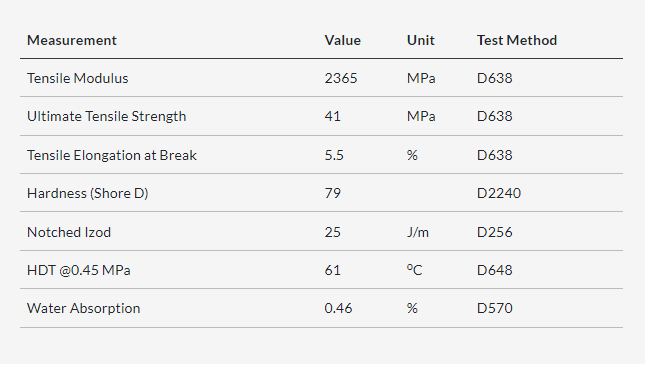This screenshot has width=648, height=369.
Task: Click the J/m unit cell
Action: (418, 232)
